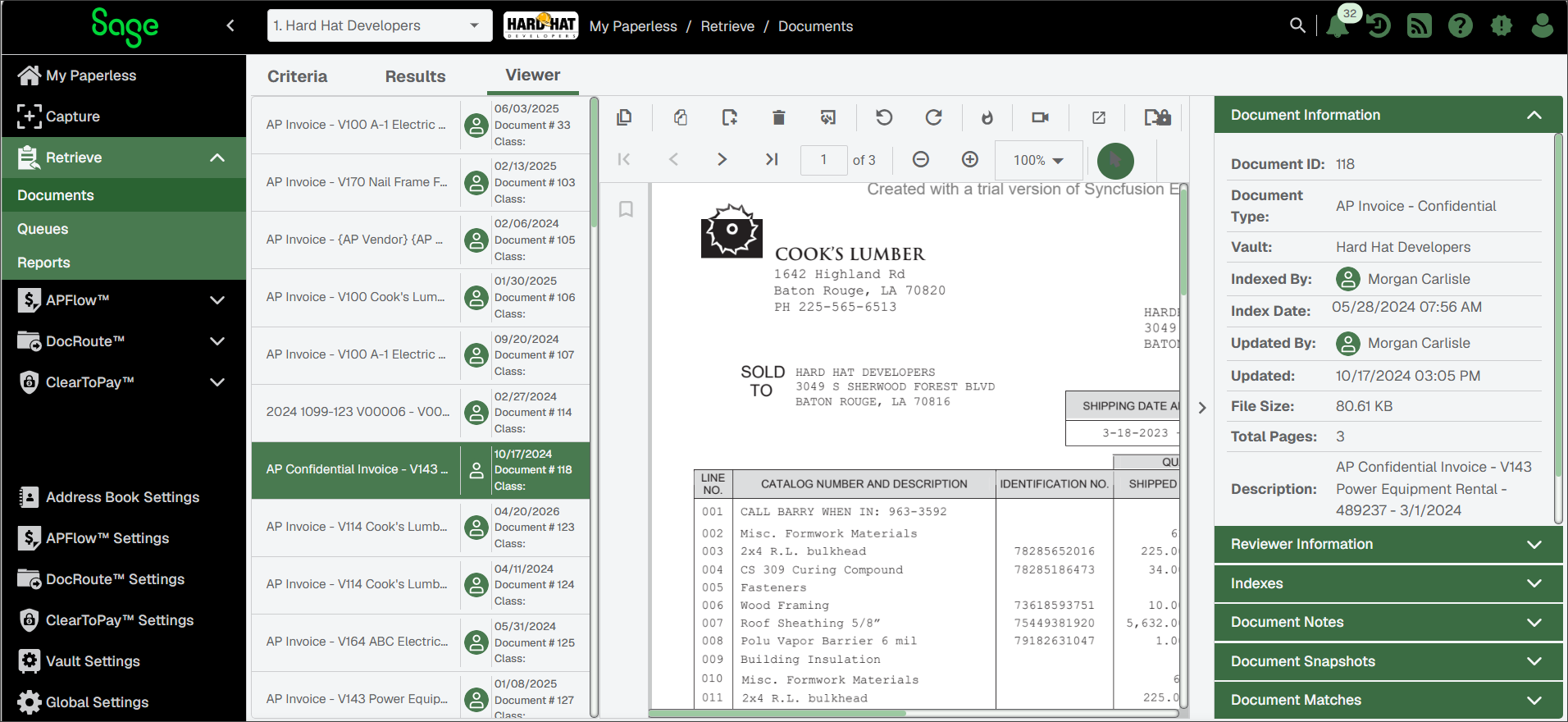This screenshot has width=1568, height=722.
Task: Open Queues in the sidebar
Action: tap(124, 229)
